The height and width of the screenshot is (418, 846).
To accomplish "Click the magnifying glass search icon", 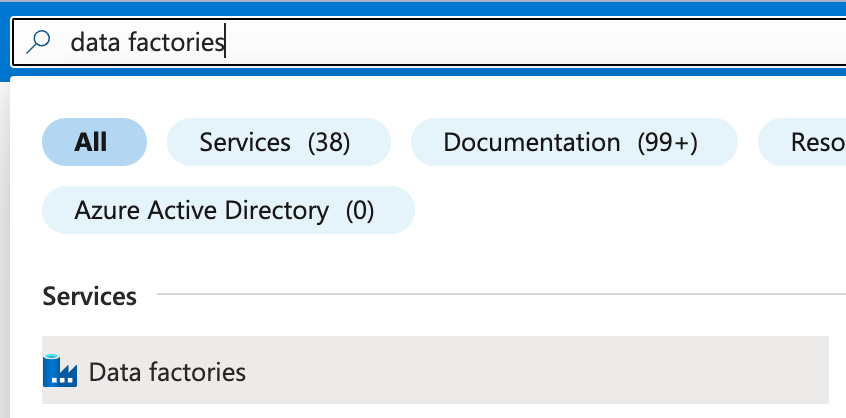I will tap(38, 42).
